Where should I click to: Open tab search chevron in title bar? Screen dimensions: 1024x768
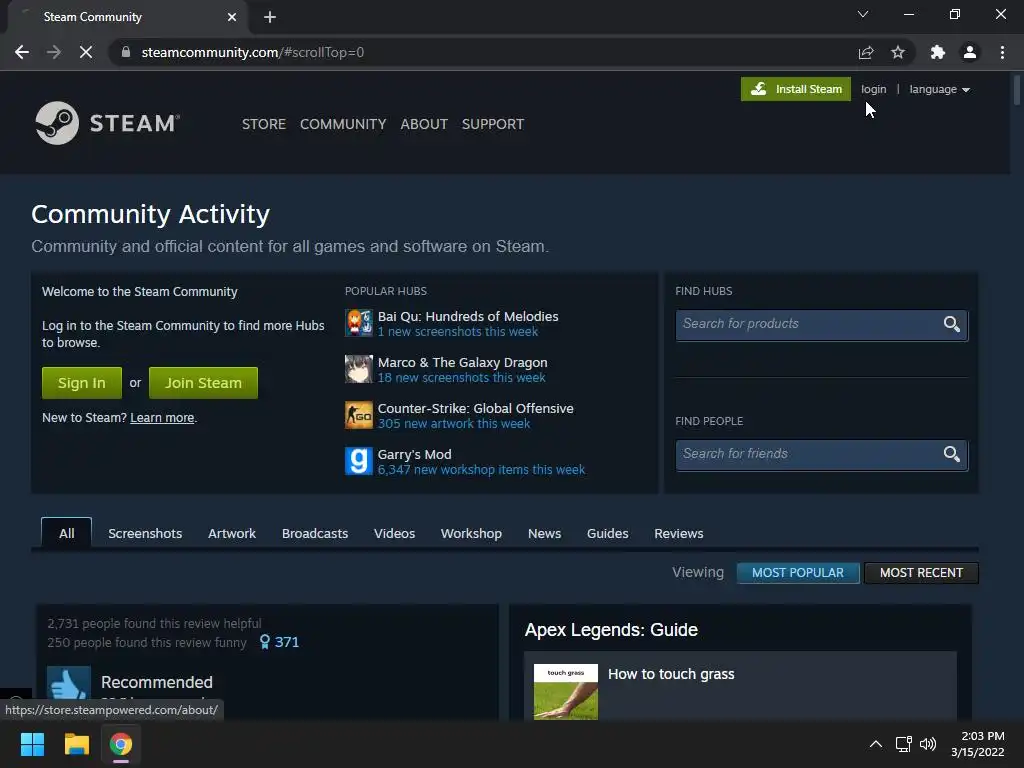[863, 14]
